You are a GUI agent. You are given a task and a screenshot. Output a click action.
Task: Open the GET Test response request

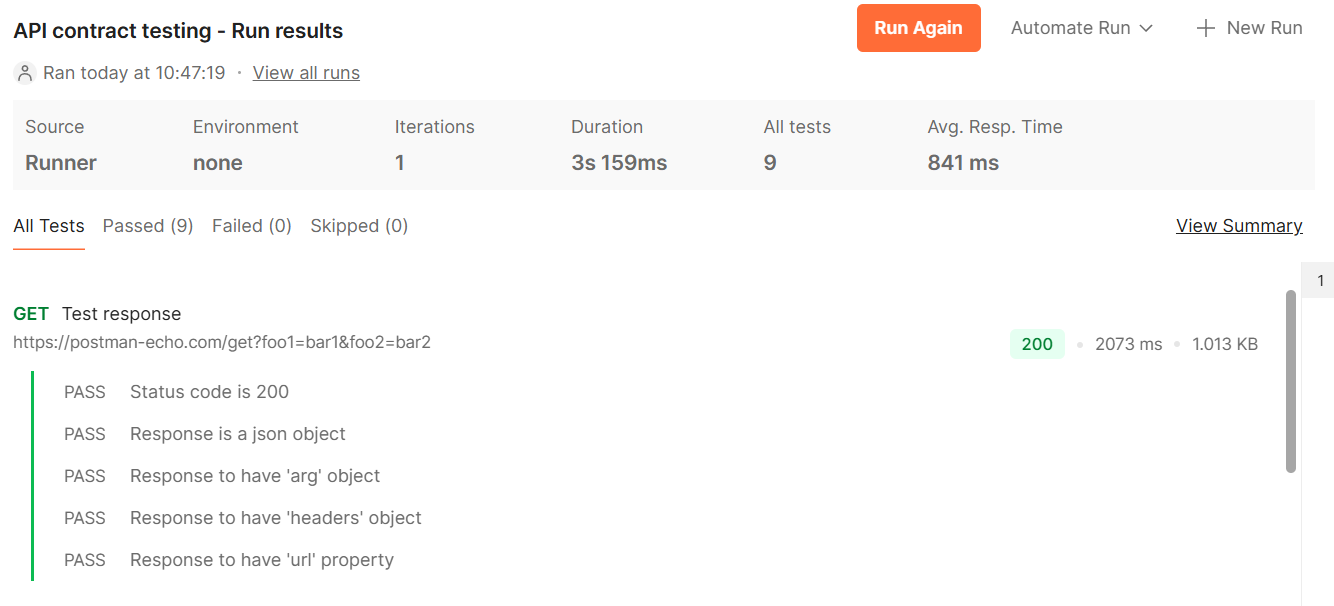[x=97, y=314]
